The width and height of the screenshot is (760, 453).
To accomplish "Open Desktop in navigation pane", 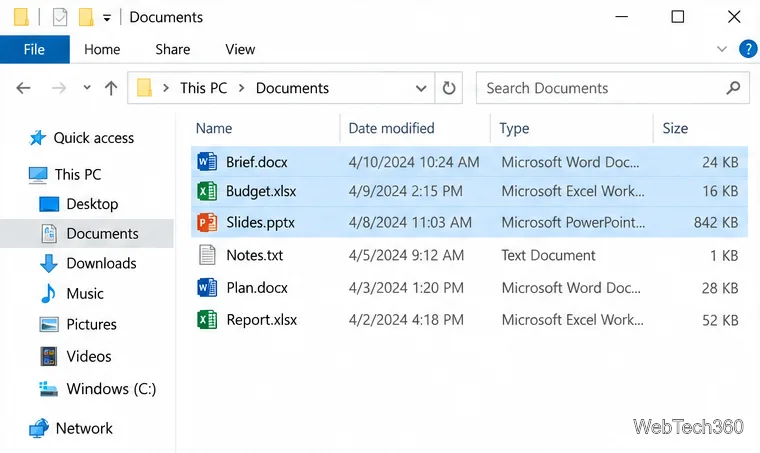I will point(92,204).
